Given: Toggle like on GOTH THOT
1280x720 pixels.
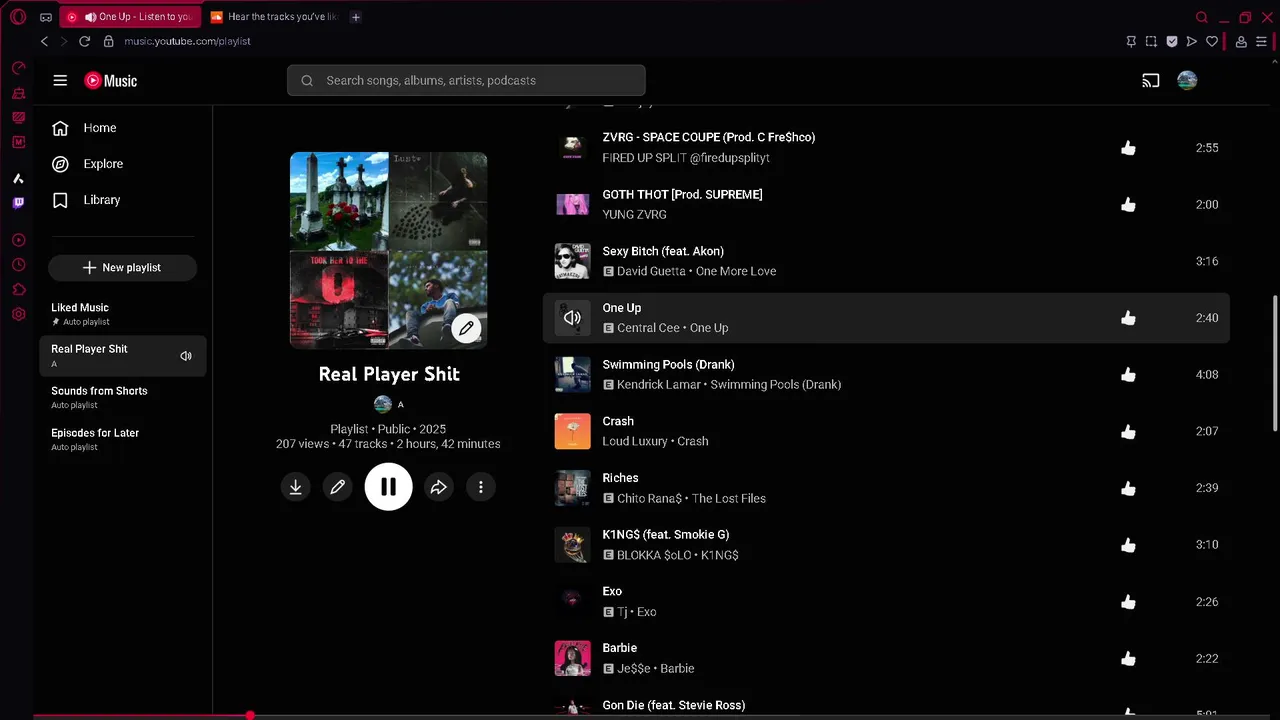Looking at the screenshot, I should click(x=1128, y=204).
